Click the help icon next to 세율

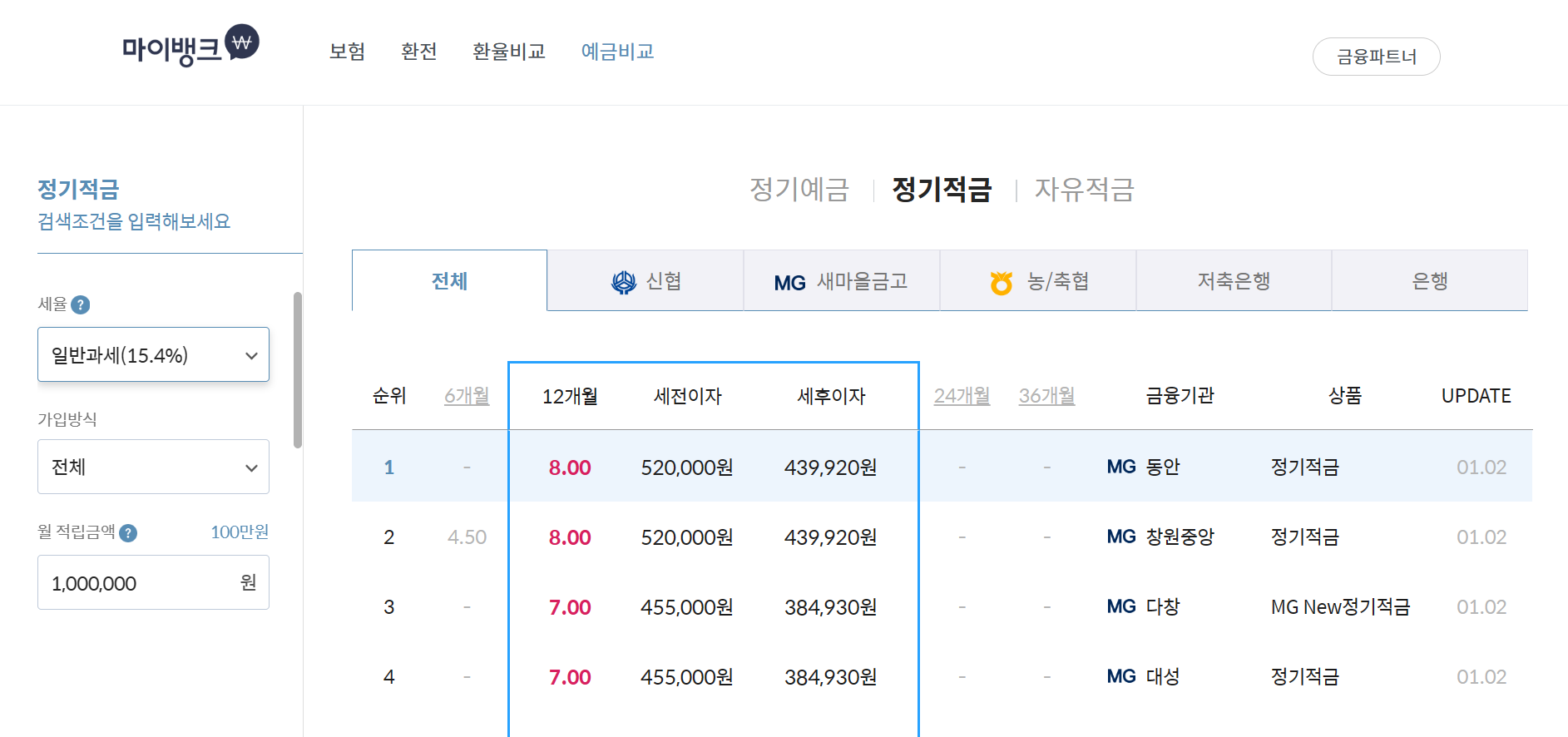(81, 304)
